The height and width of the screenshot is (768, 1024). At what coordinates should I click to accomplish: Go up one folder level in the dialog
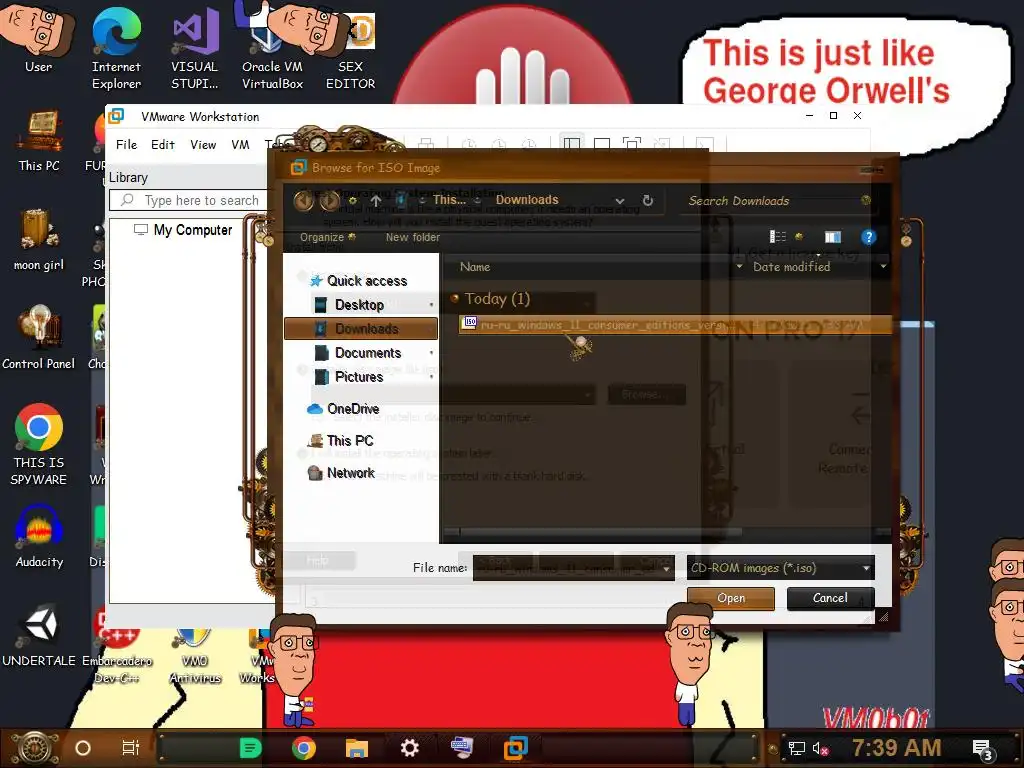[376, 200]
